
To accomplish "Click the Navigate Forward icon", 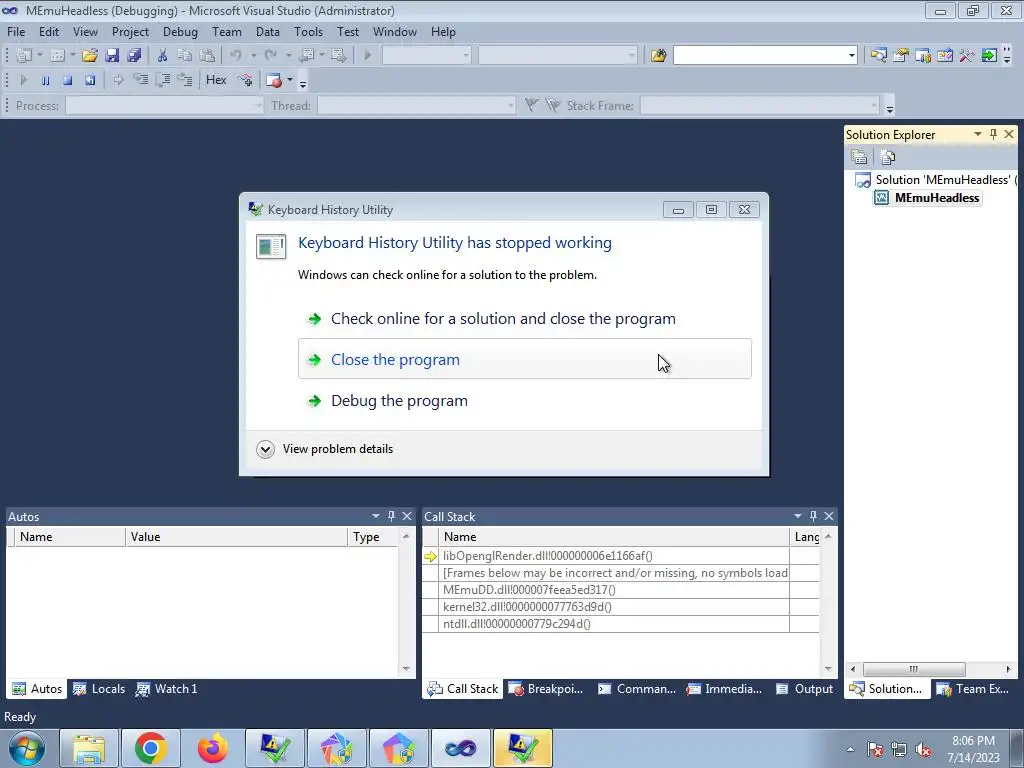I will point(338,56).
